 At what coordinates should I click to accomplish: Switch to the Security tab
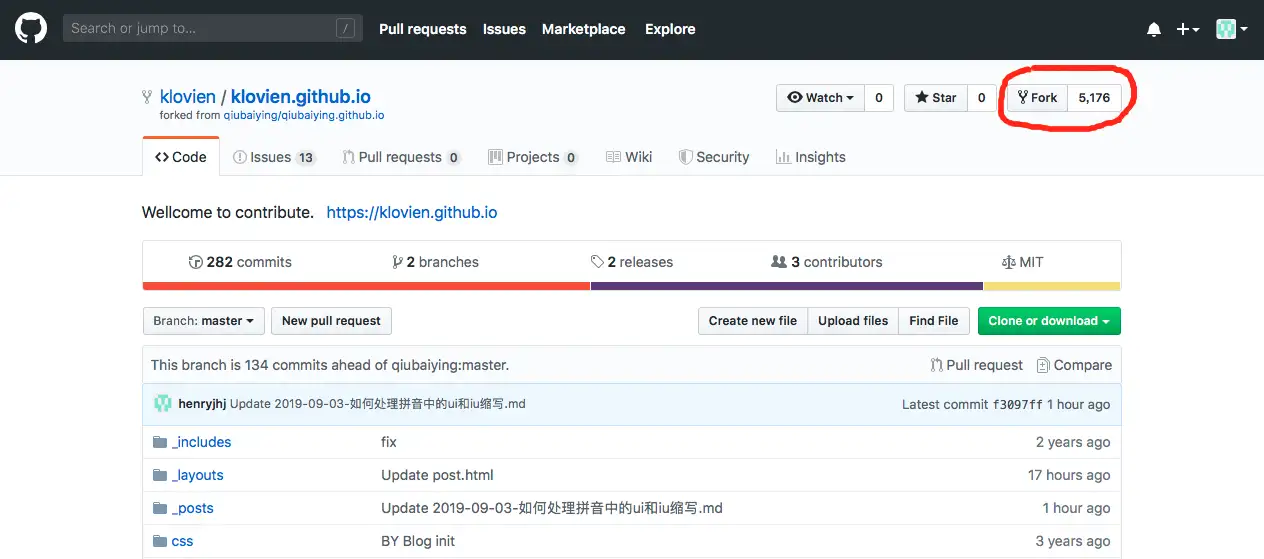[x=714, y=157]
